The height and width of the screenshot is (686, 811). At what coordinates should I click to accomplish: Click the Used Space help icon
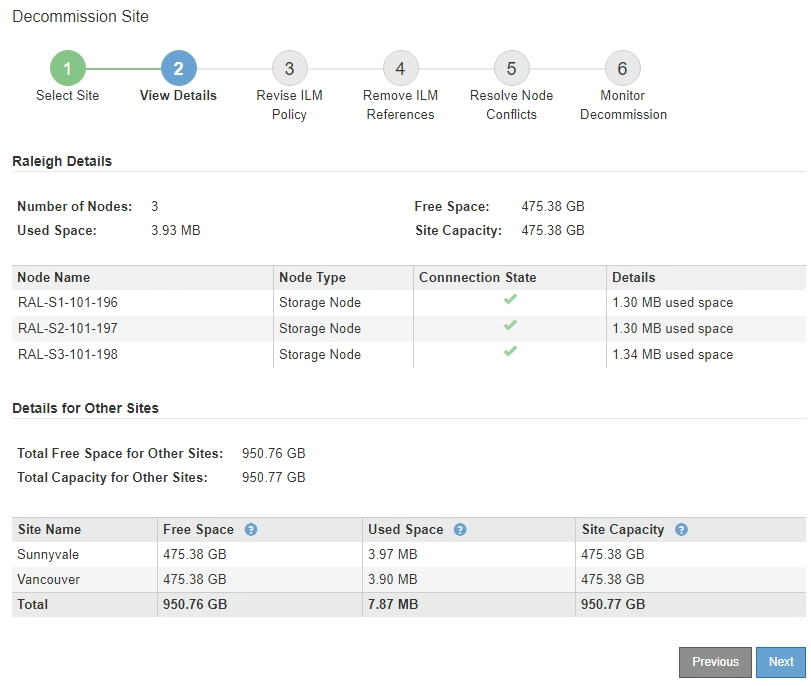(460, 530)
